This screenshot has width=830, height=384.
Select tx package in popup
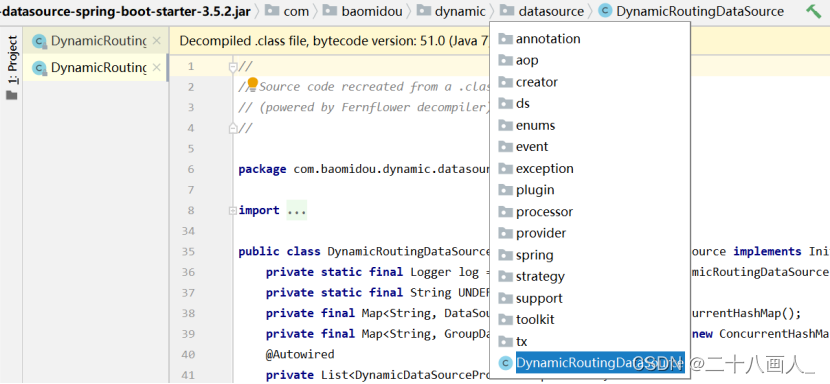590,342
